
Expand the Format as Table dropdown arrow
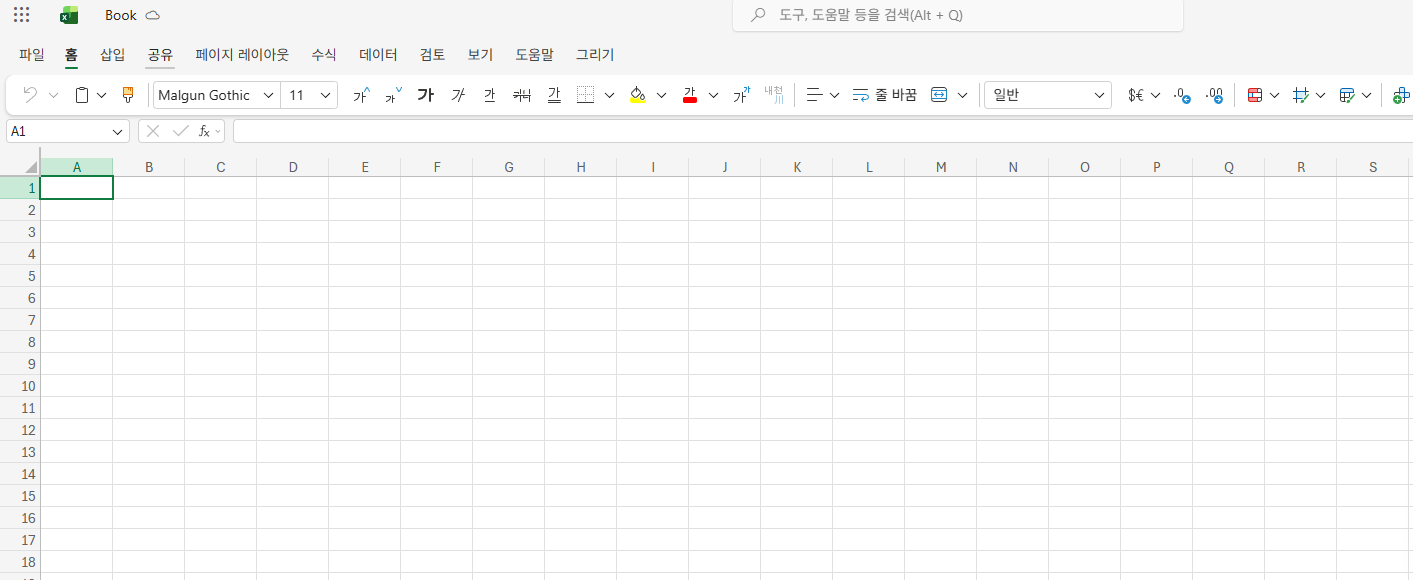[1320, 95]
